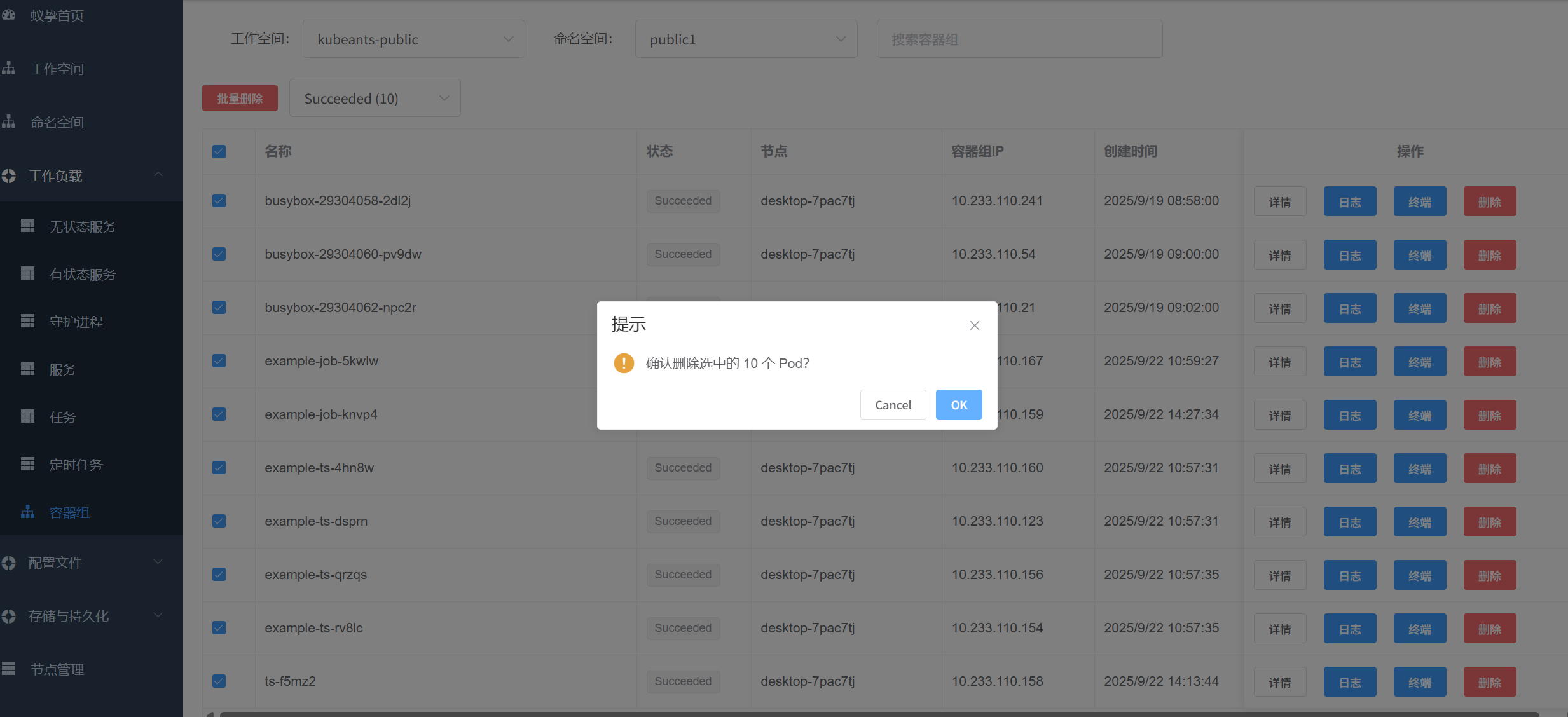Viewport: 1568px width, 717px height.
Task: Click the orange warning icon in dialog
Action: click(x=624, y=363)
